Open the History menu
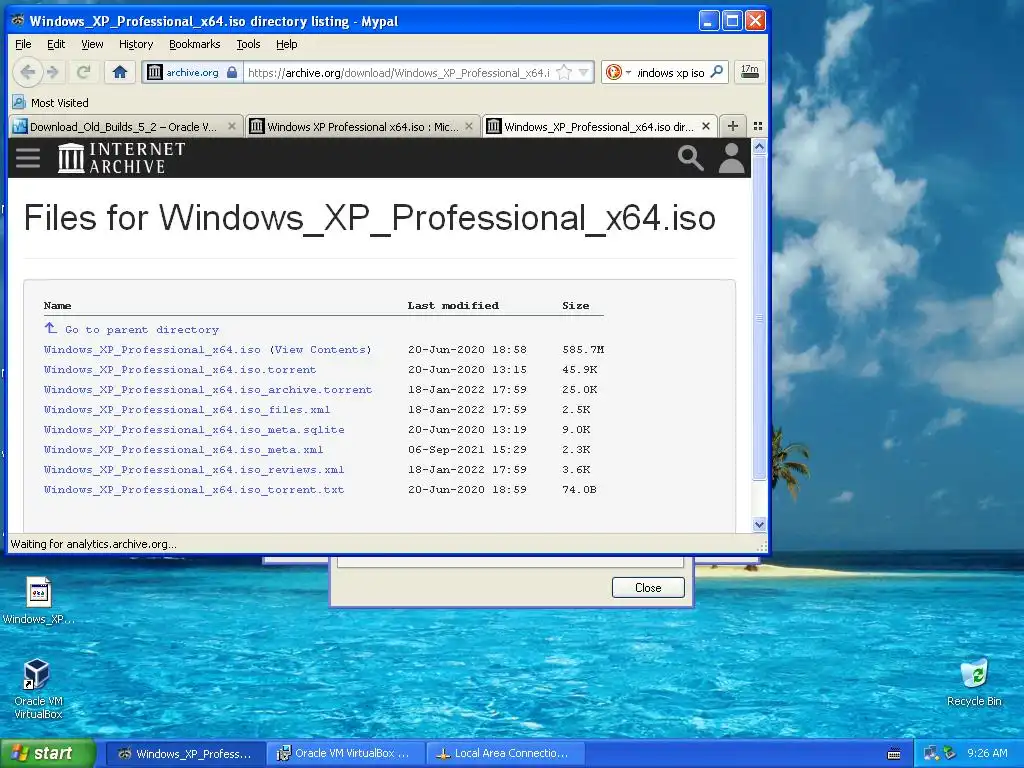Viewport: 1024px width, 768px height. pos(136,44)
